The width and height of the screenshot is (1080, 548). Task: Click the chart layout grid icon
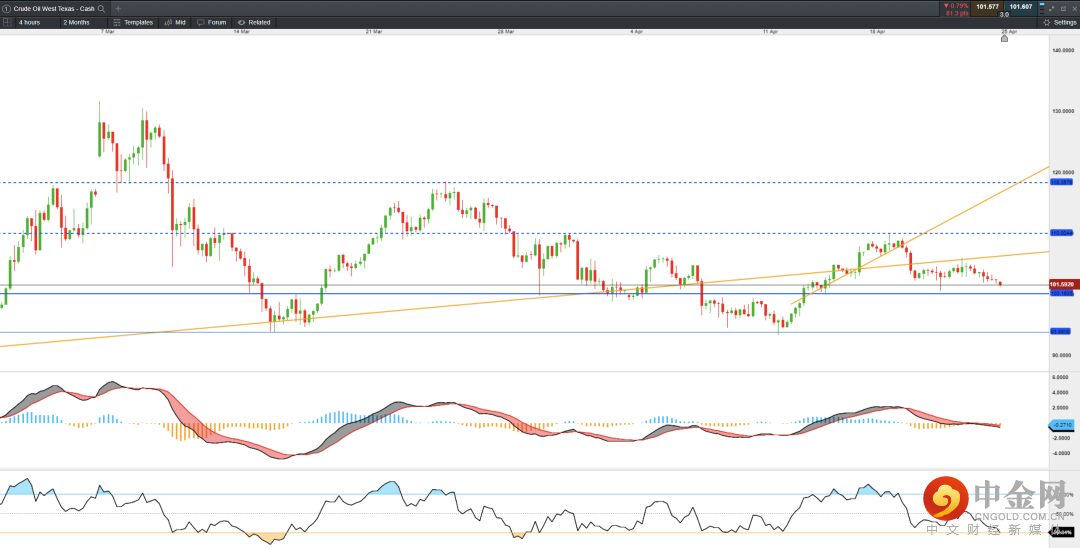[7, 22]
